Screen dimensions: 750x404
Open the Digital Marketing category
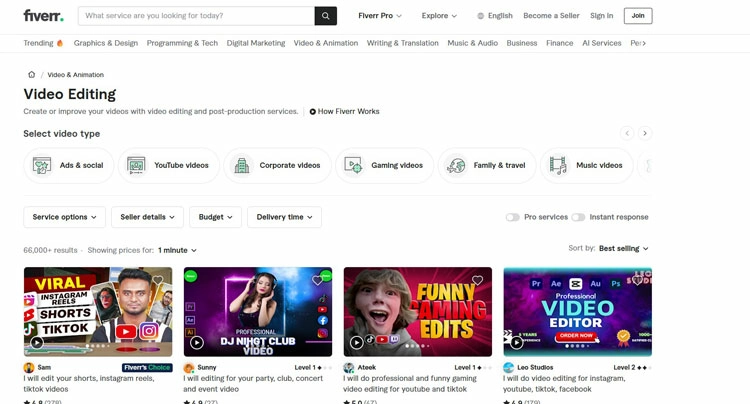click(x=256, y=43)
